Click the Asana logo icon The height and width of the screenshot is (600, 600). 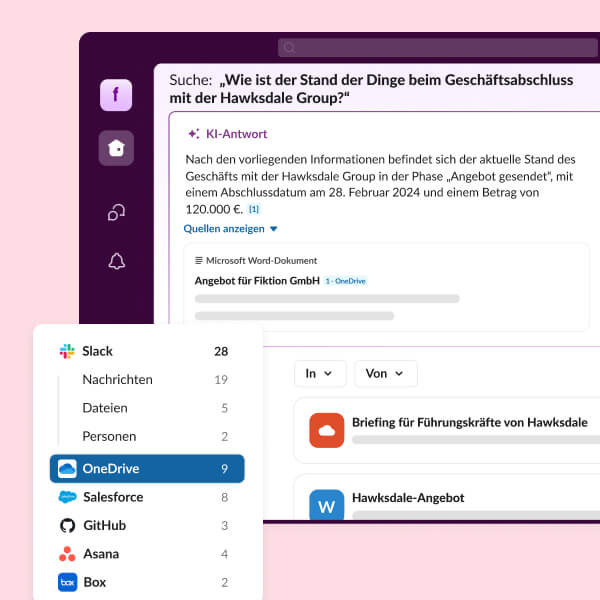[x=67, y=554]
